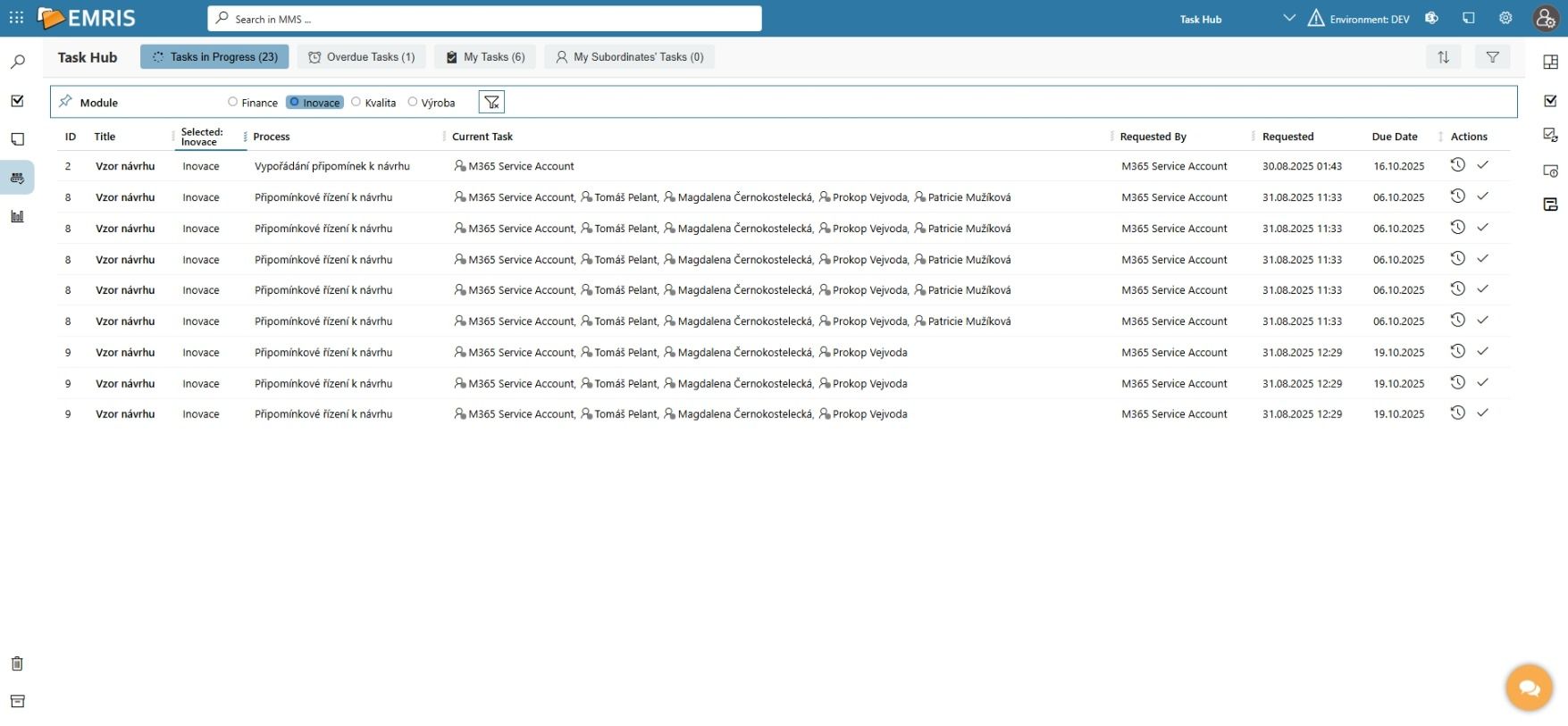Select the Finance module radio button

click(x=233, y=102)
